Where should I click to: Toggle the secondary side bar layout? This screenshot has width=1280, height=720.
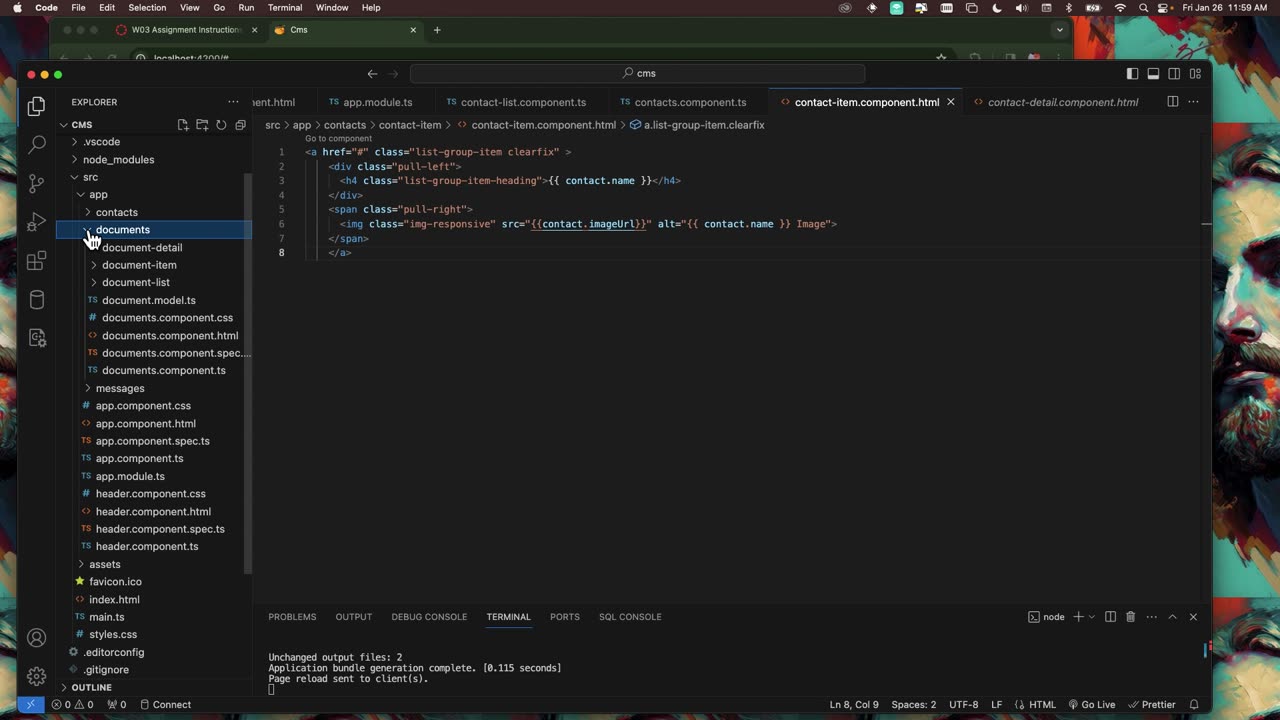[1174, 73]
